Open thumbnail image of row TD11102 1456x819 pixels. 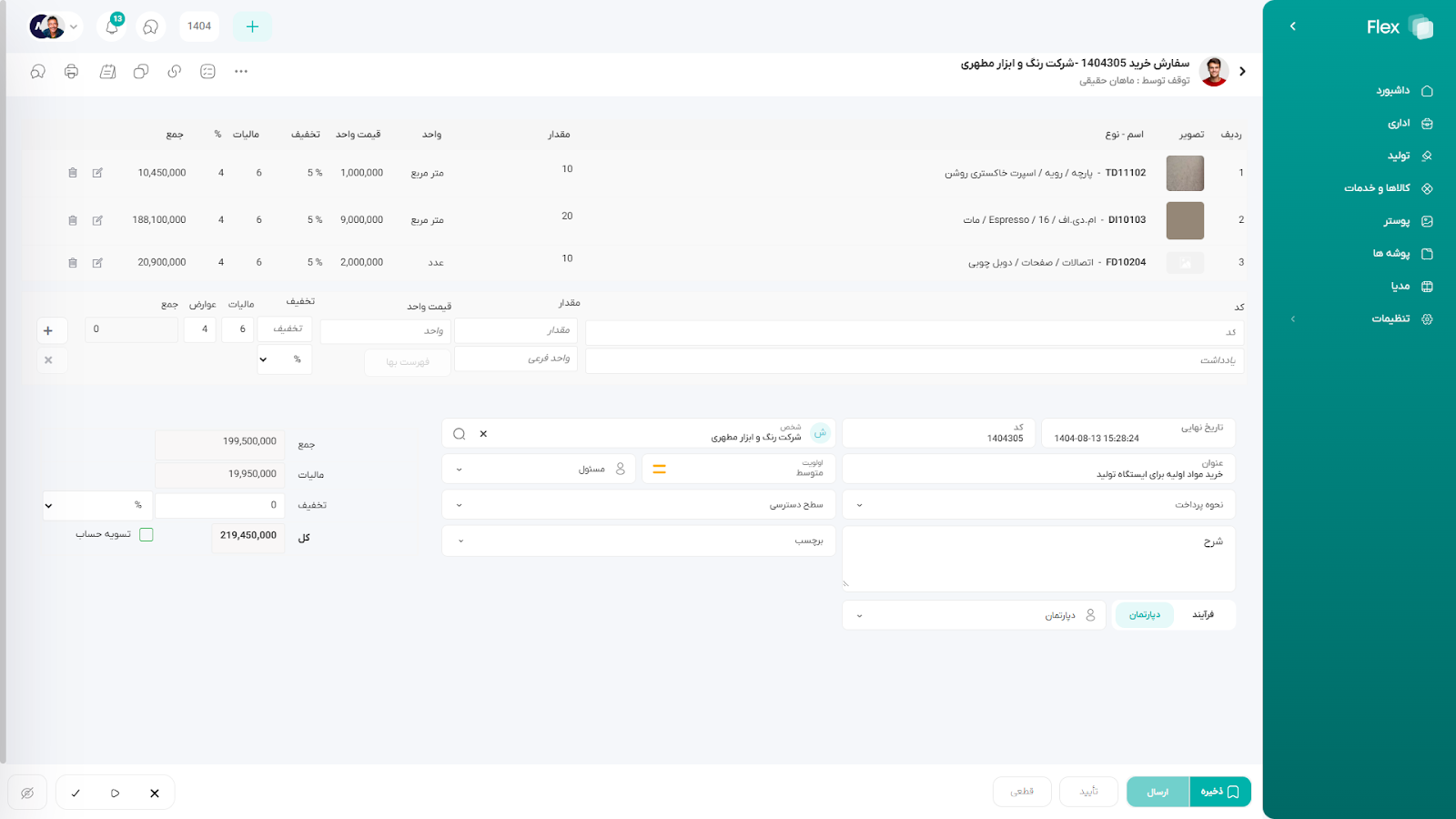[x=1185, y=173]
